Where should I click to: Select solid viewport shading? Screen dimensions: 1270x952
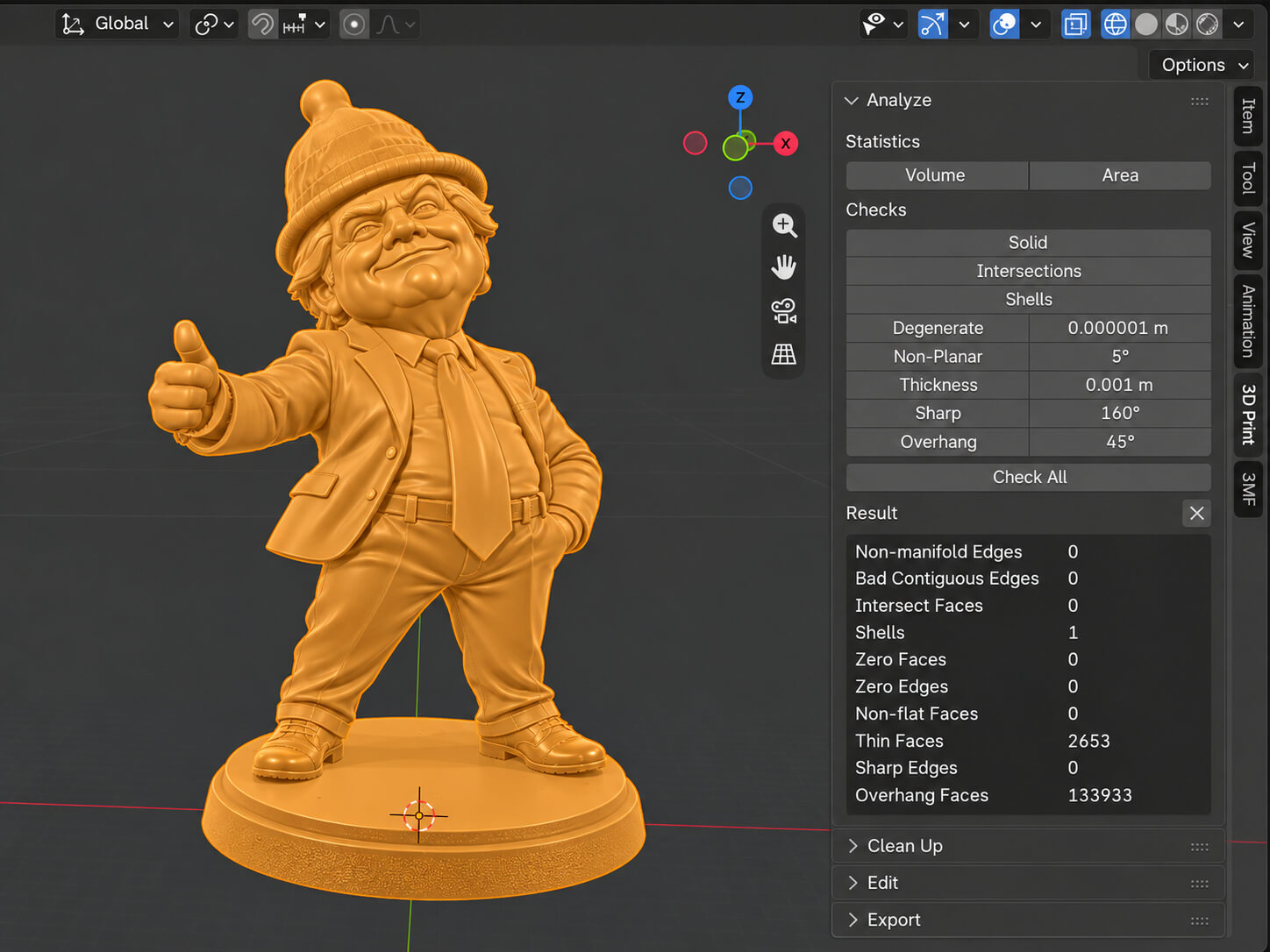pos(1146,24)
